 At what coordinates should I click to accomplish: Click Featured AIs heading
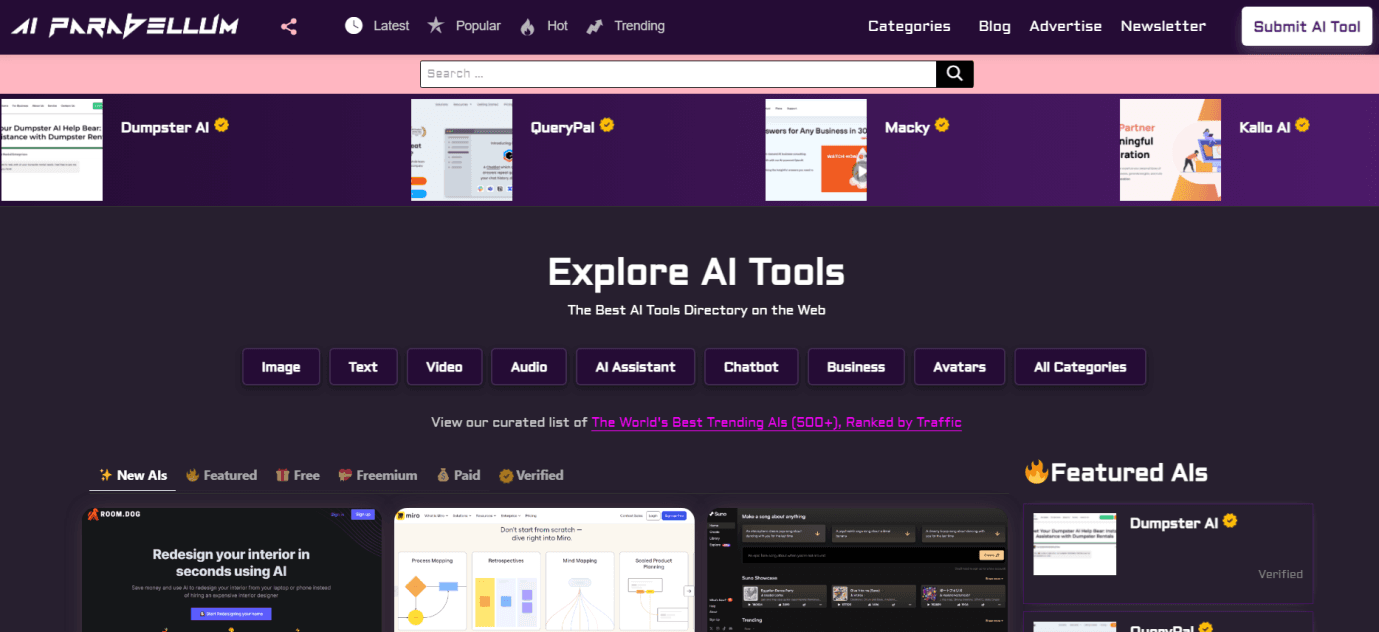1115,472
